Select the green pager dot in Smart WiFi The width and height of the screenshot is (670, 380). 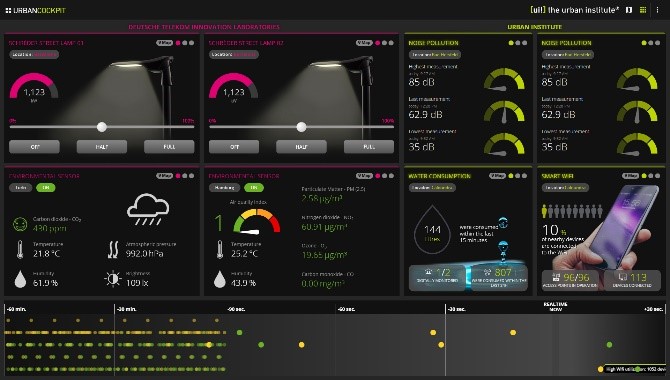[x=644, y=176]
